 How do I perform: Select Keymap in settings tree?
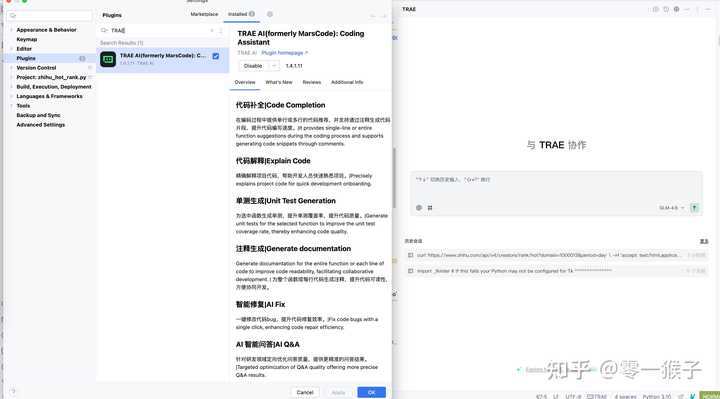[x=27, y=39]
